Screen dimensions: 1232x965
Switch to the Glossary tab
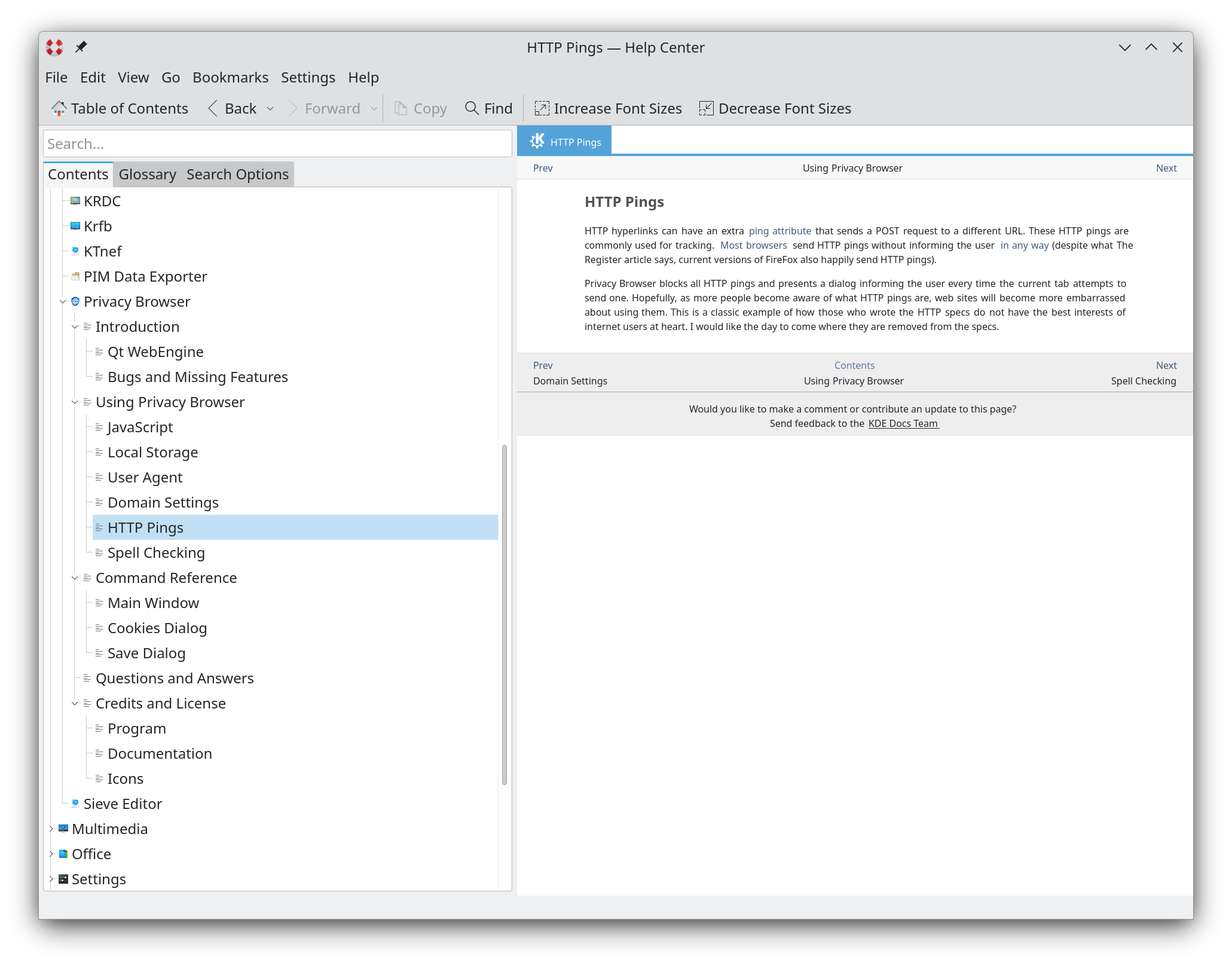(x=148, y=175)
